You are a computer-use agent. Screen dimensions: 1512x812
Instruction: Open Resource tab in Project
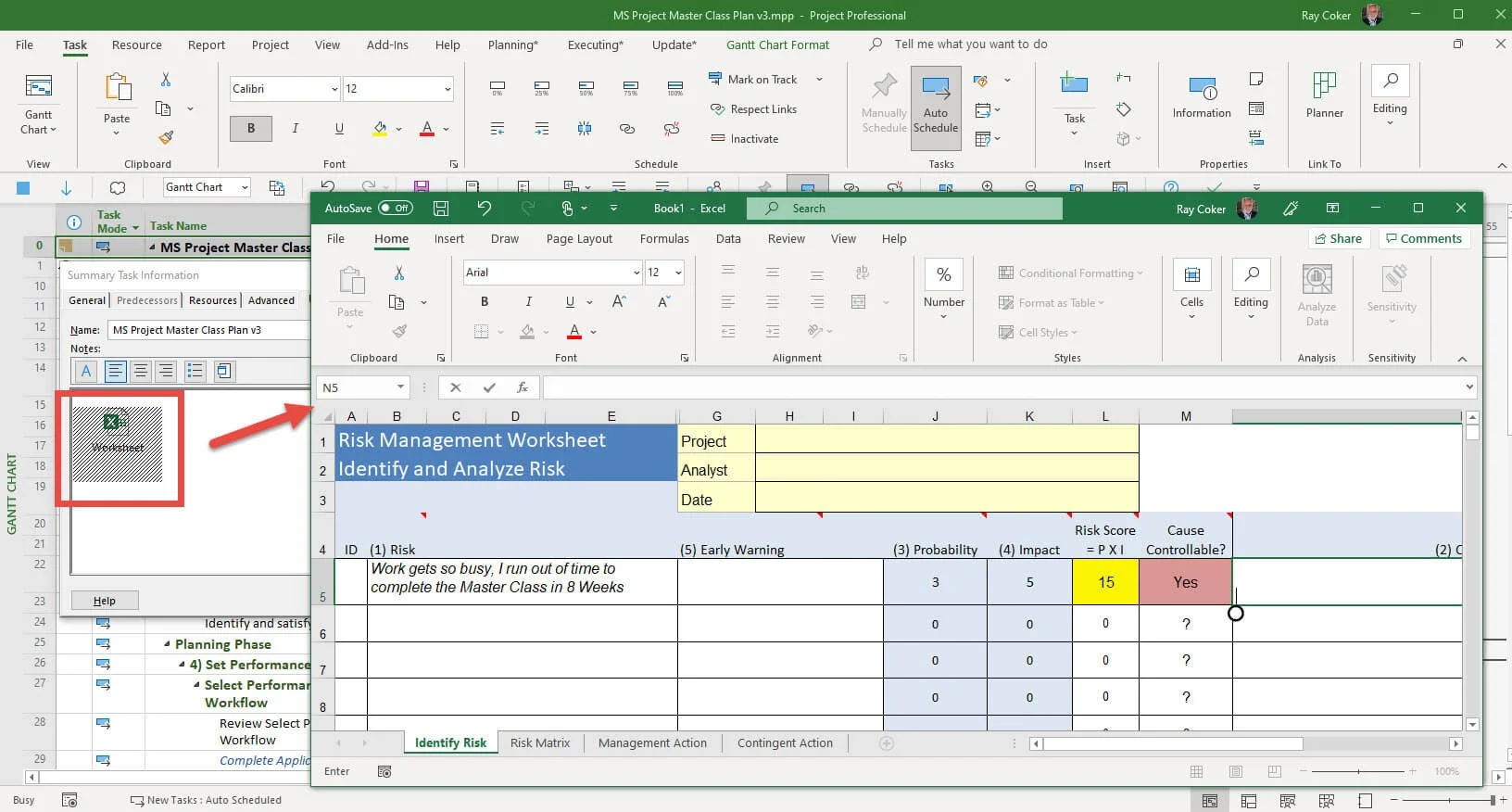pos(137,44)
